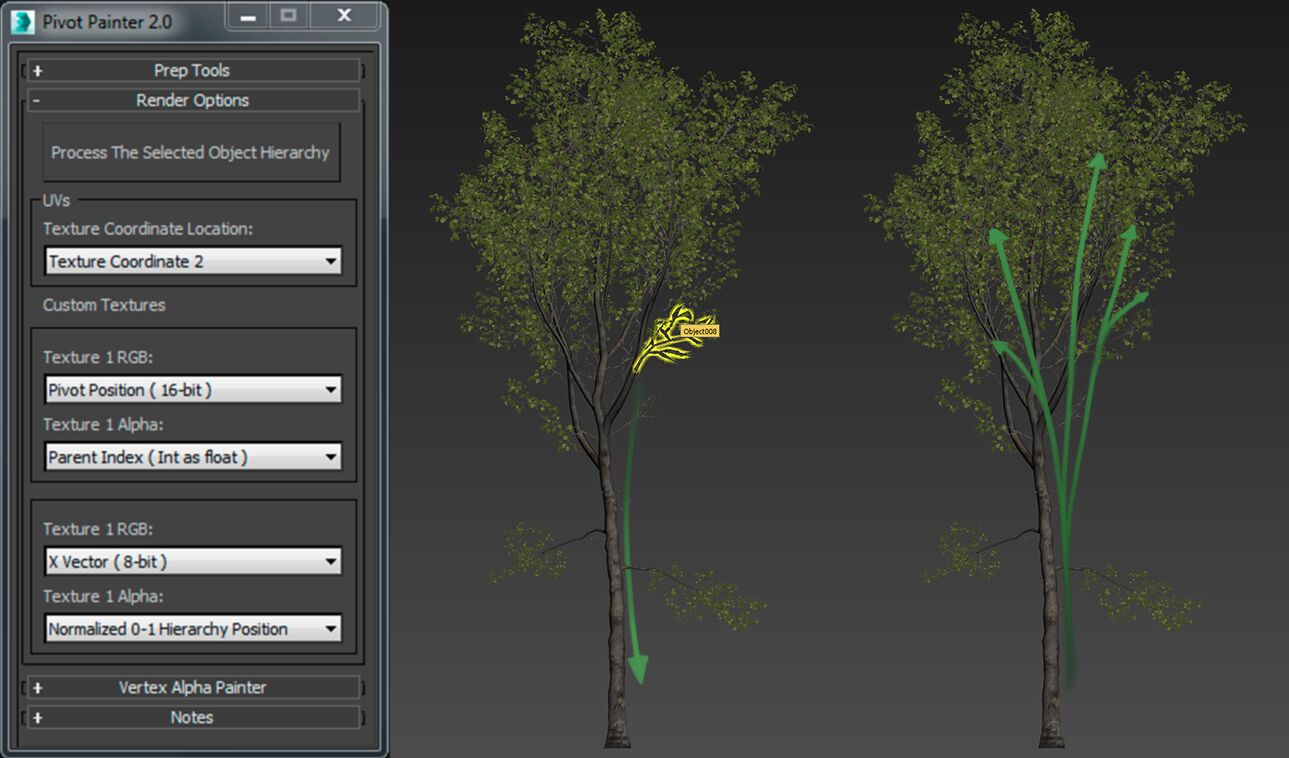Viewport: 1289px width, 758px height.
Task: Click the arrow on Parent Index (Int as float) dropdown
Action: coord(330,457)
